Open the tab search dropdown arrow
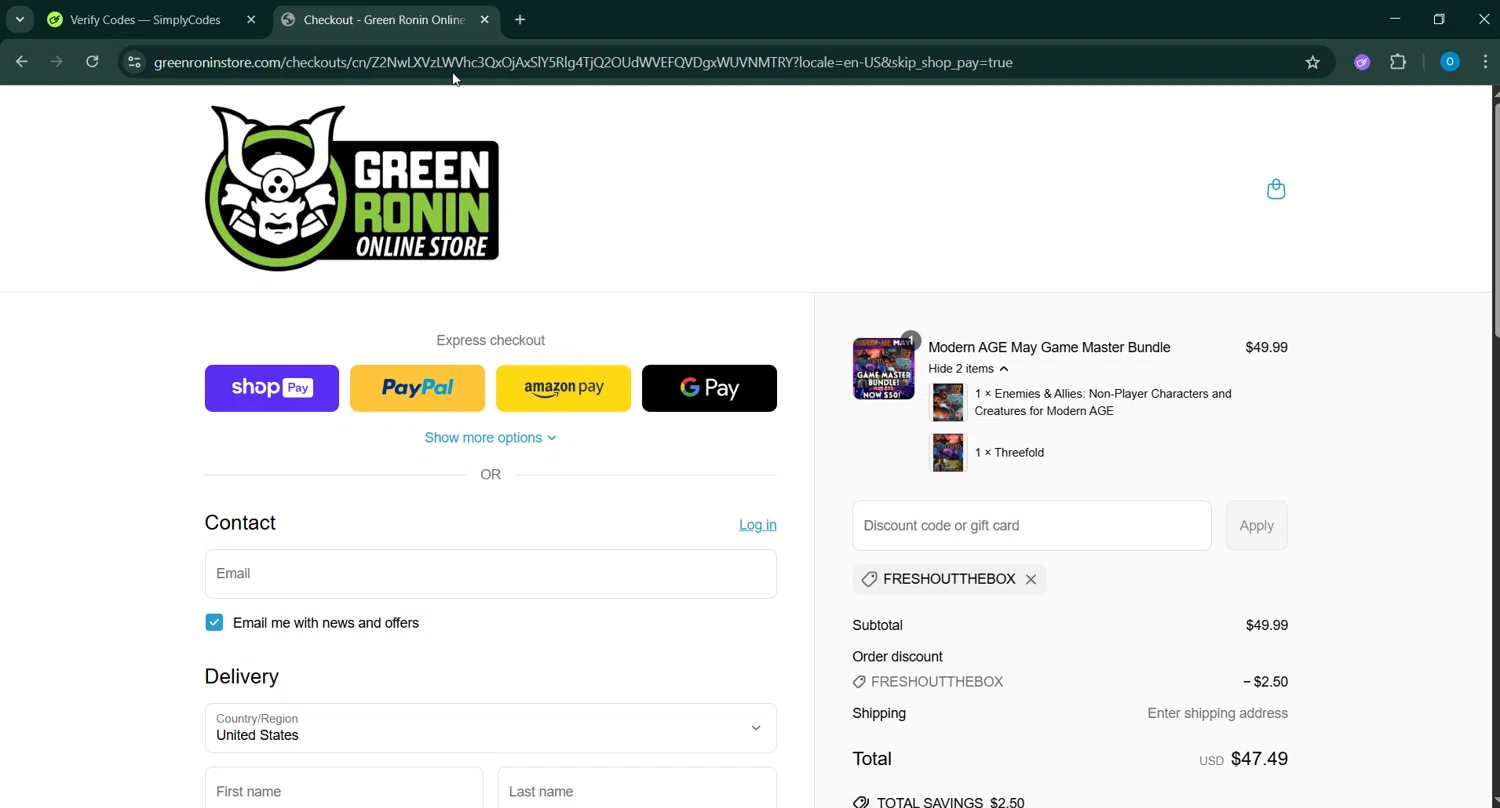1500x808 pixels. click(19, 19)
